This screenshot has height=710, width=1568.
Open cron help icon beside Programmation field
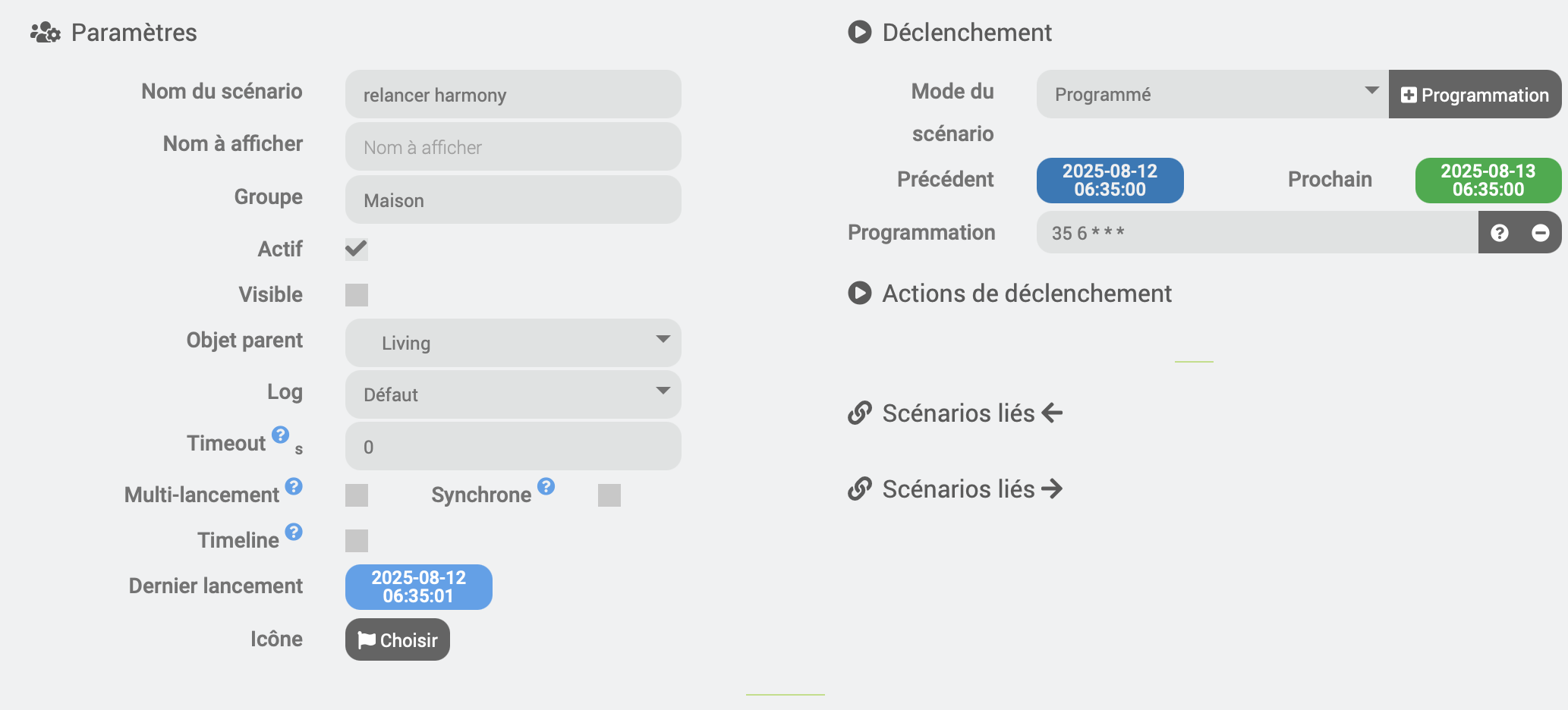coord(1499,233)
